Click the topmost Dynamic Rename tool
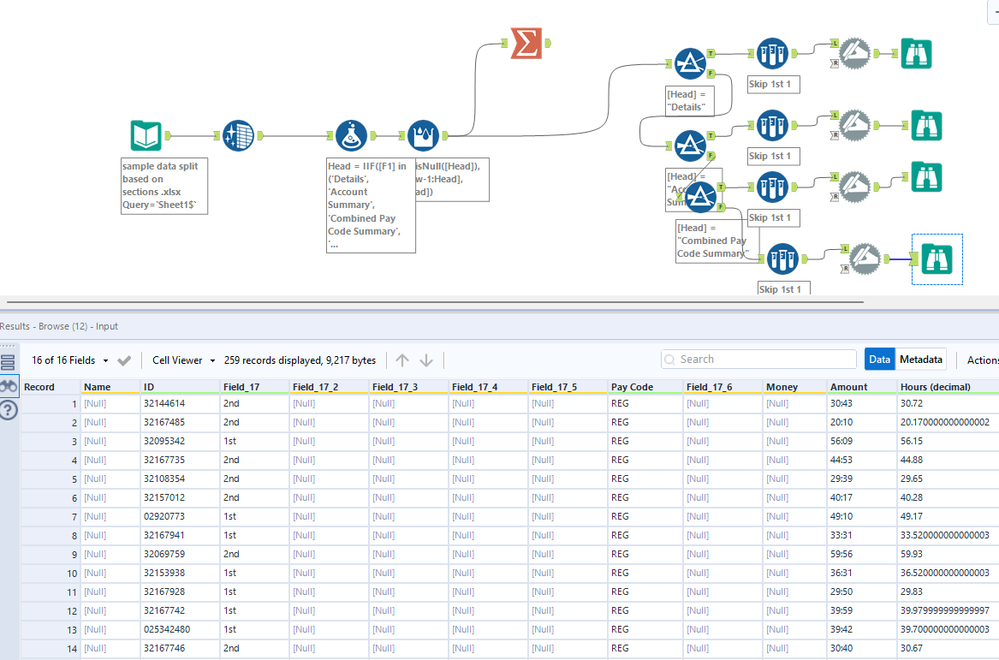999x660 pixels. tap(854, 53)
